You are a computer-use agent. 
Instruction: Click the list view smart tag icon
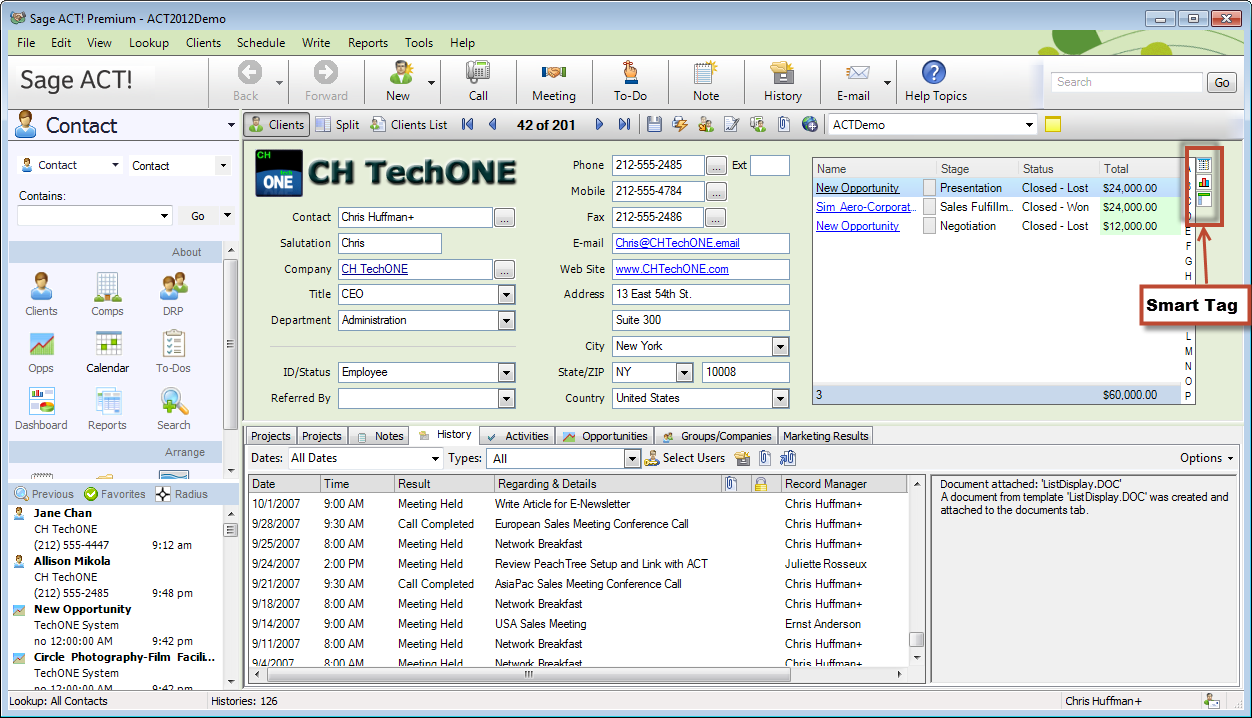(x=1204, y=164)
